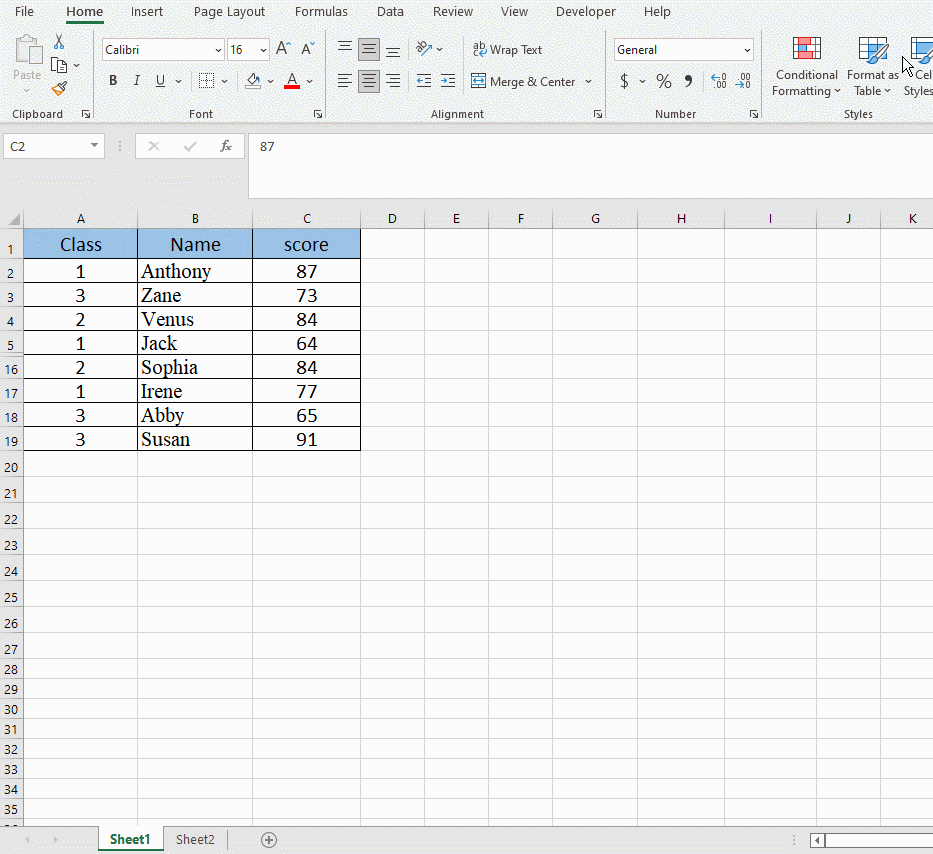Click the Cut scissors icon
Viewport: 933px width, 854px height.
click(58, 41)
